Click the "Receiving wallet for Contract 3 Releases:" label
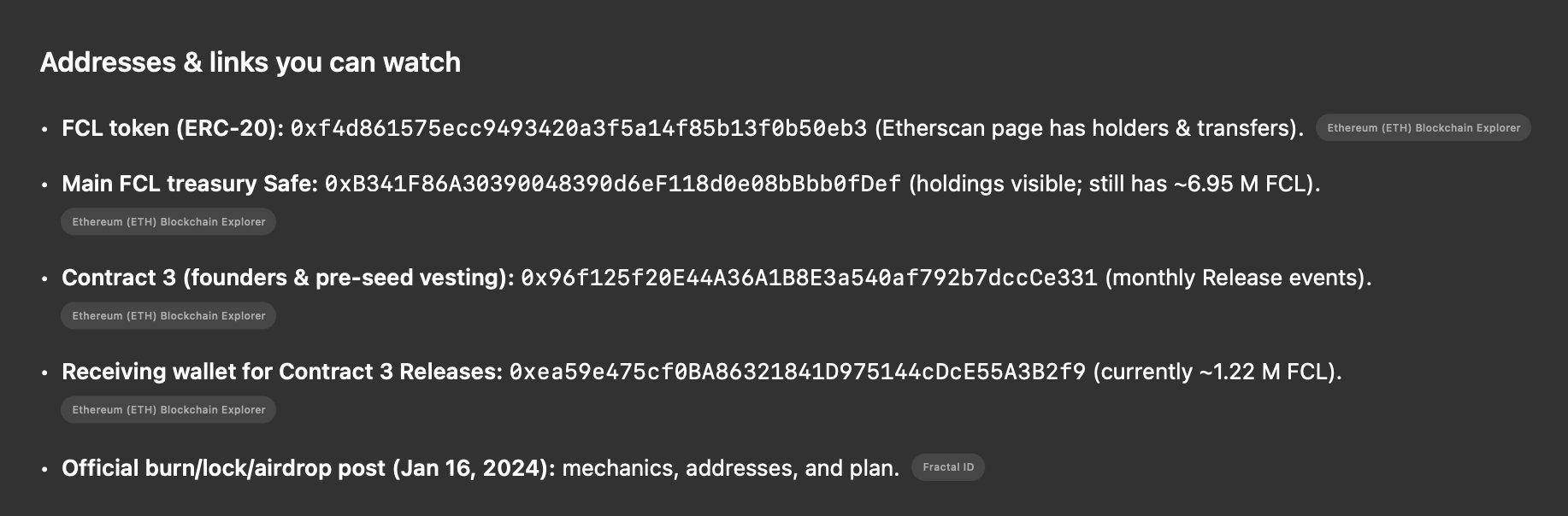1568x516 pixels. coord(282,372)
